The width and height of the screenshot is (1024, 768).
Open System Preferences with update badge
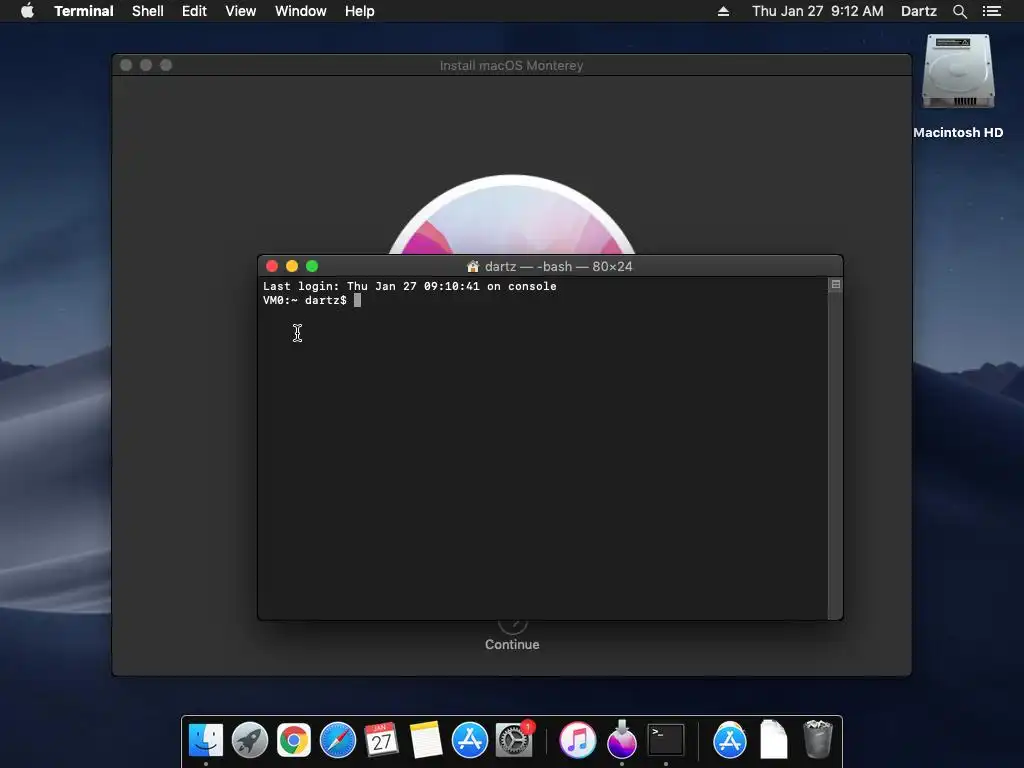[515, 740]
